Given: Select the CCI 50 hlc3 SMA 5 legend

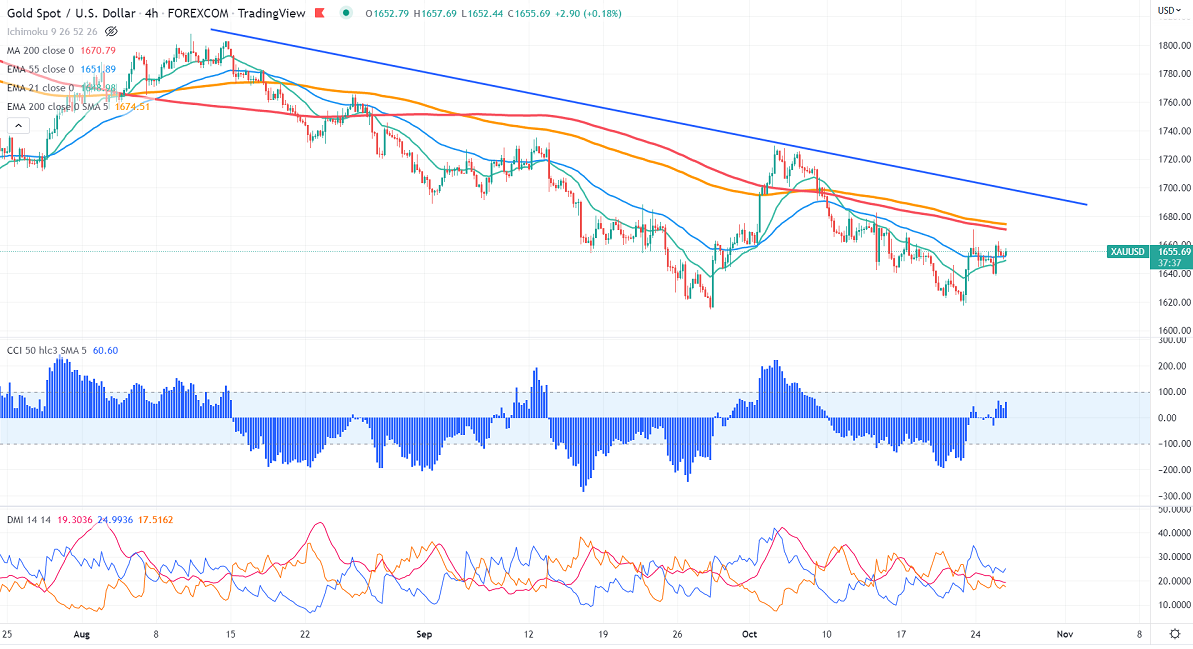Looking at the screenshot, I should tap(47, 351).
